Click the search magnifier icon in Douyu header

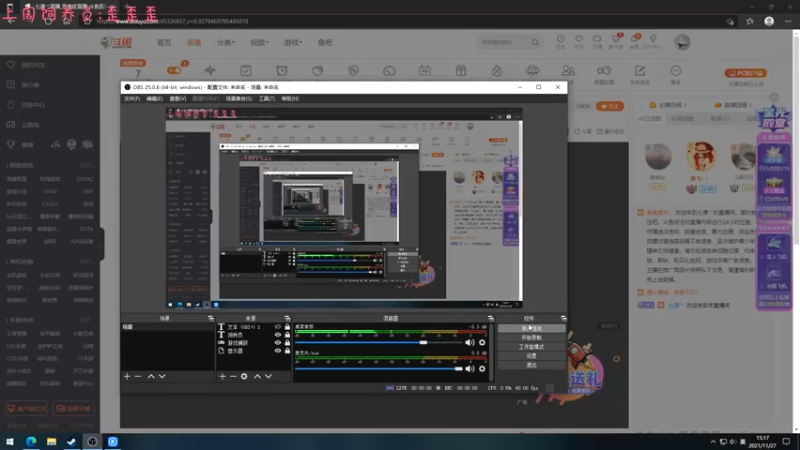[535, 42]
